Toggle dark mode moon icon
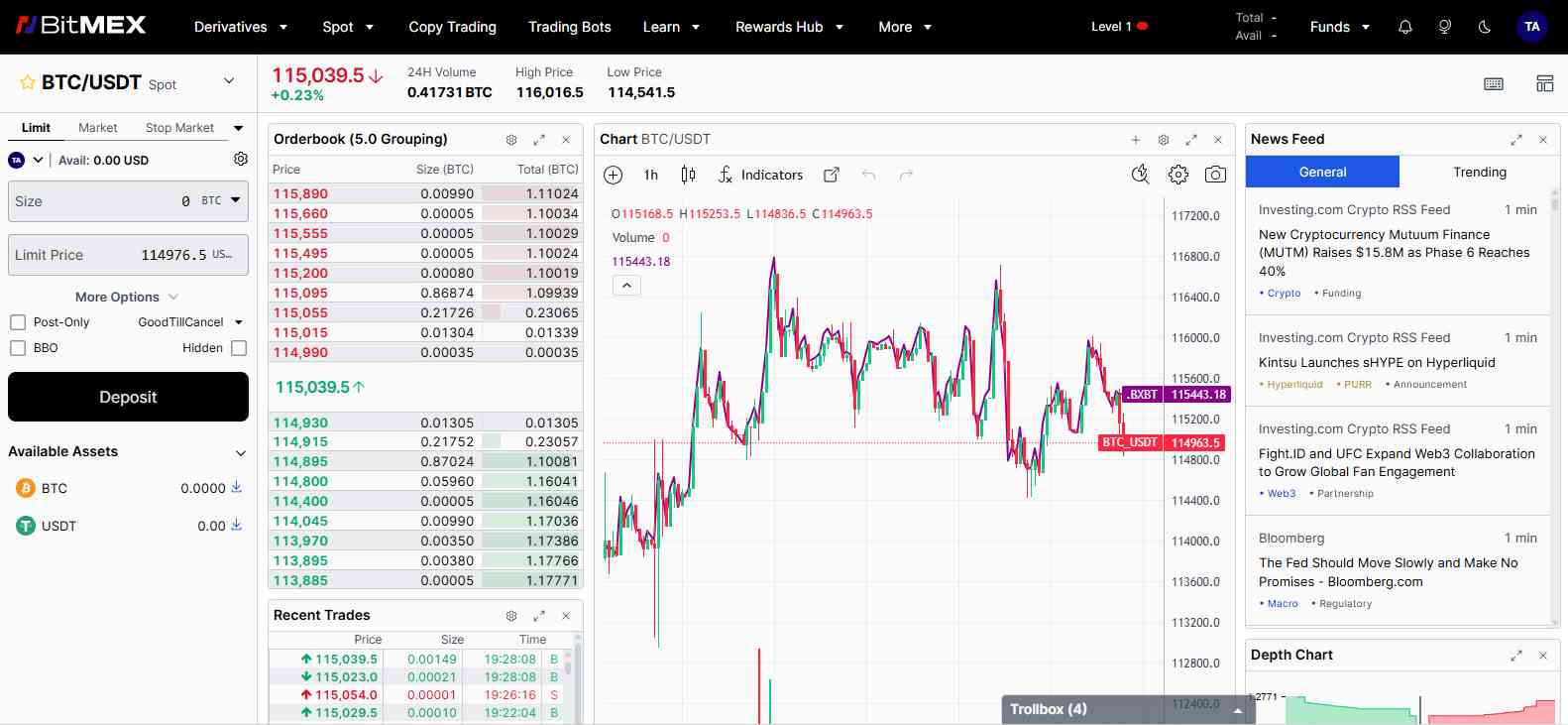This screenshot has width=1568, height=725. coord(1484,27)
